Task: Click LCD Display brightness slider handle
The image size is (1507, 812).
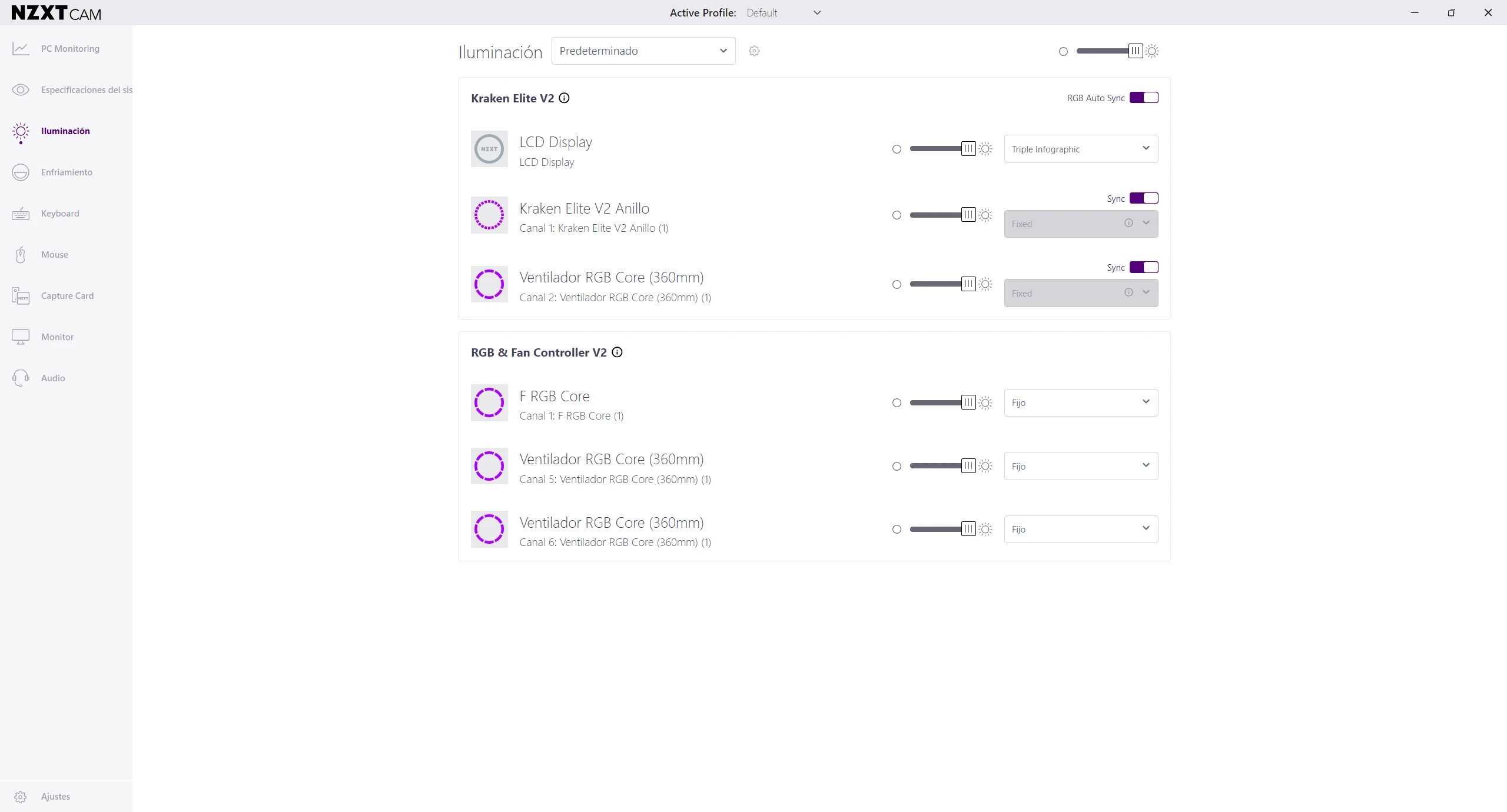Action: click(968, 149)
